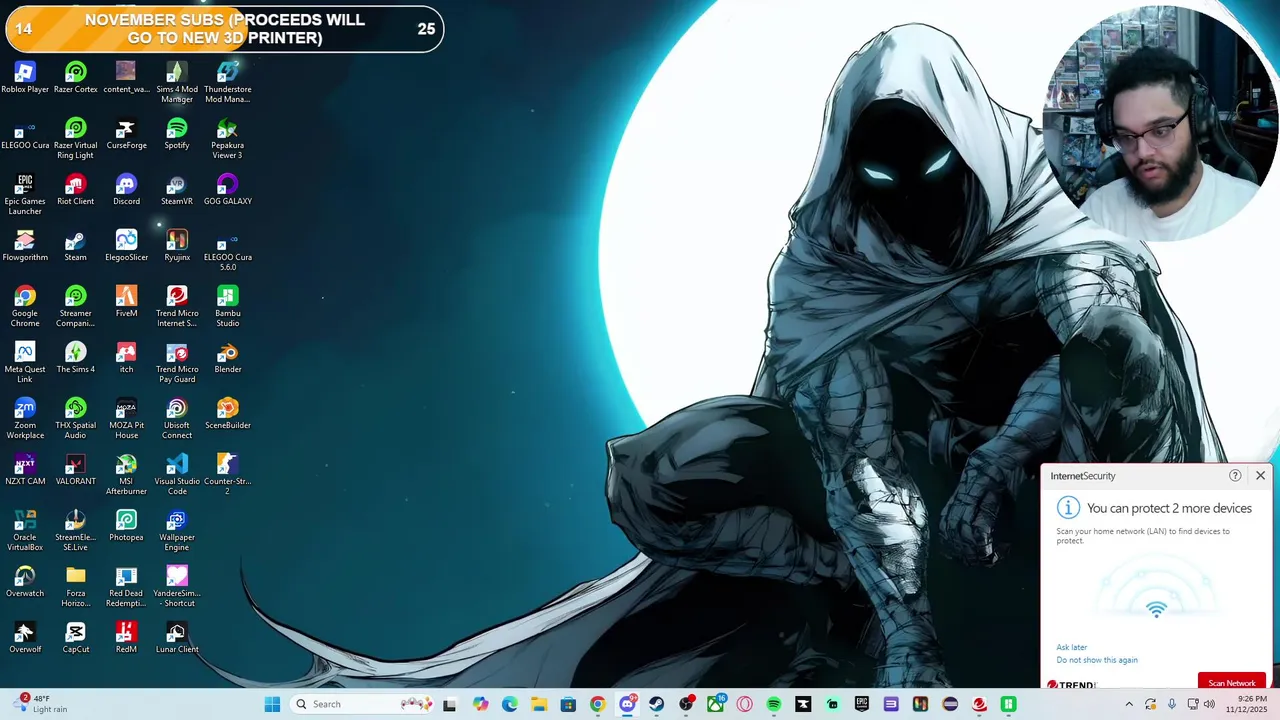Viewport: 1280px width, 720px height.
Task: Open Opera GX from the taskbar
Action: tap(745, 704)
